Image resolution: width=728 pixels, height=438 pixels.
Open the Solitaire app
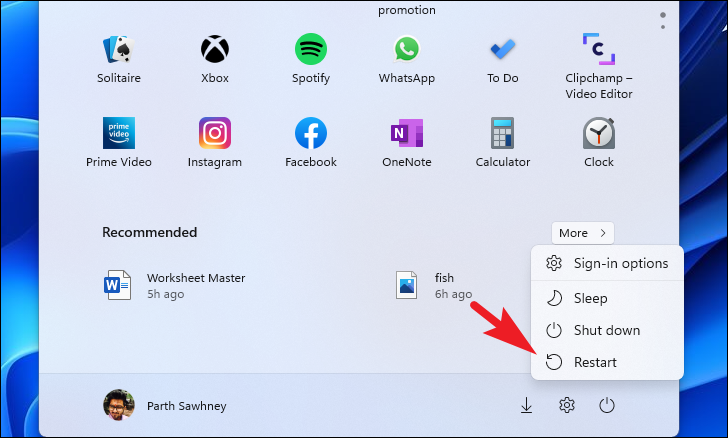click(119, 59)
